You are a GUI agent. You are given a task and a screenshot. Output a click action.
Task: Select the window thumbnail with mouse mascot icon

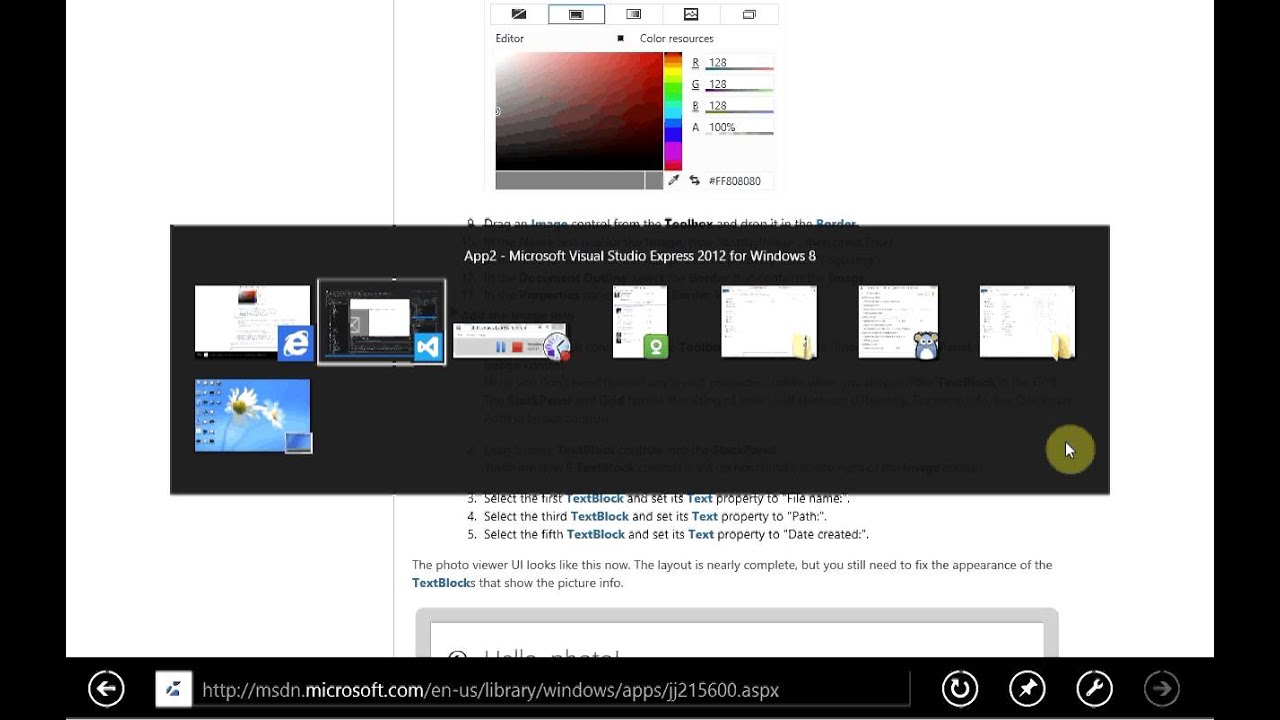point(898,321)
